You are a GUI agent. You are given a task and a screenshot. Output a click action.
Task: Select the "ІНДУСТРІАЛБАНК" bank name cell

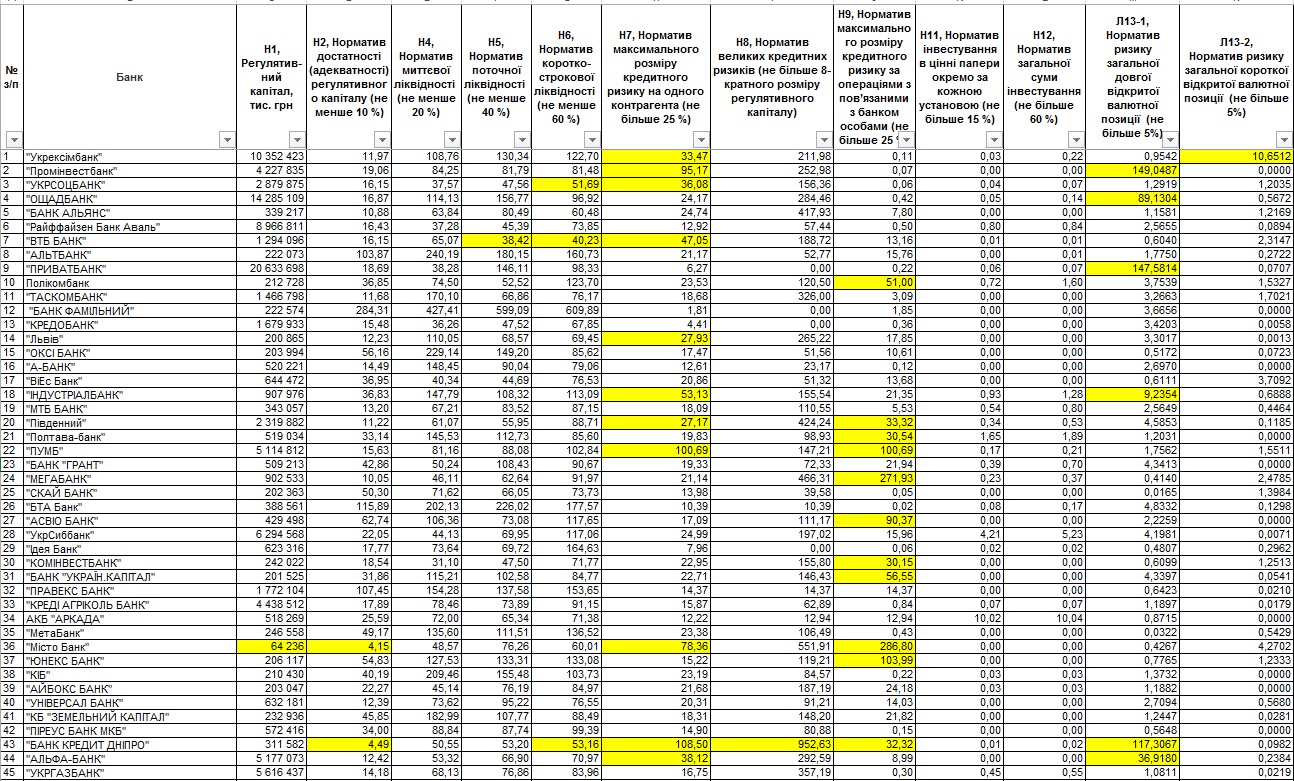[x=129, y=395]
